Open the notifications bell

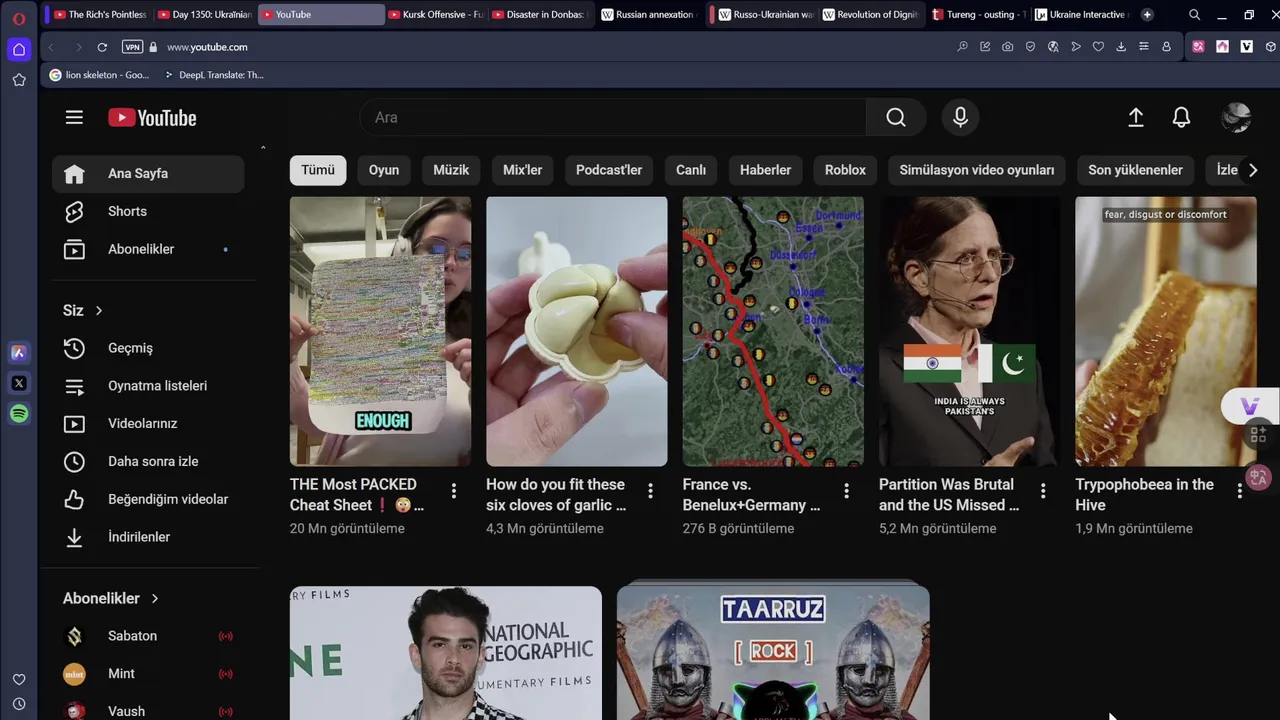point(1181,117)
